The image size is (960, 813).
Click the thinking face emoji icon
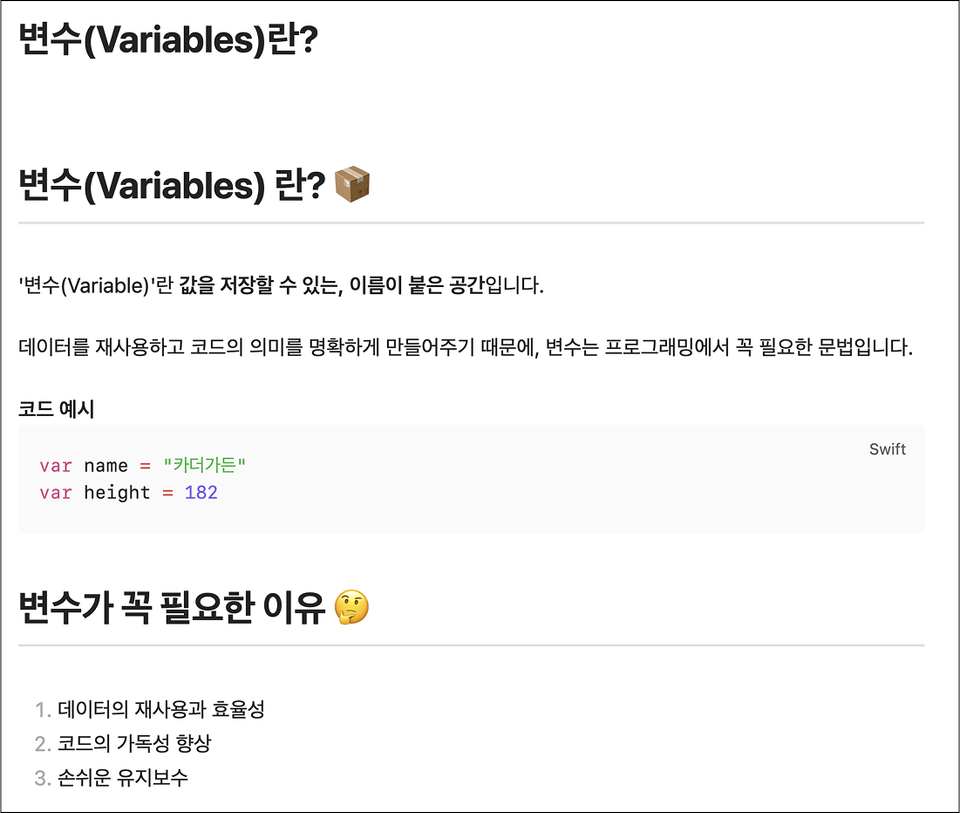tap(352, 607)
